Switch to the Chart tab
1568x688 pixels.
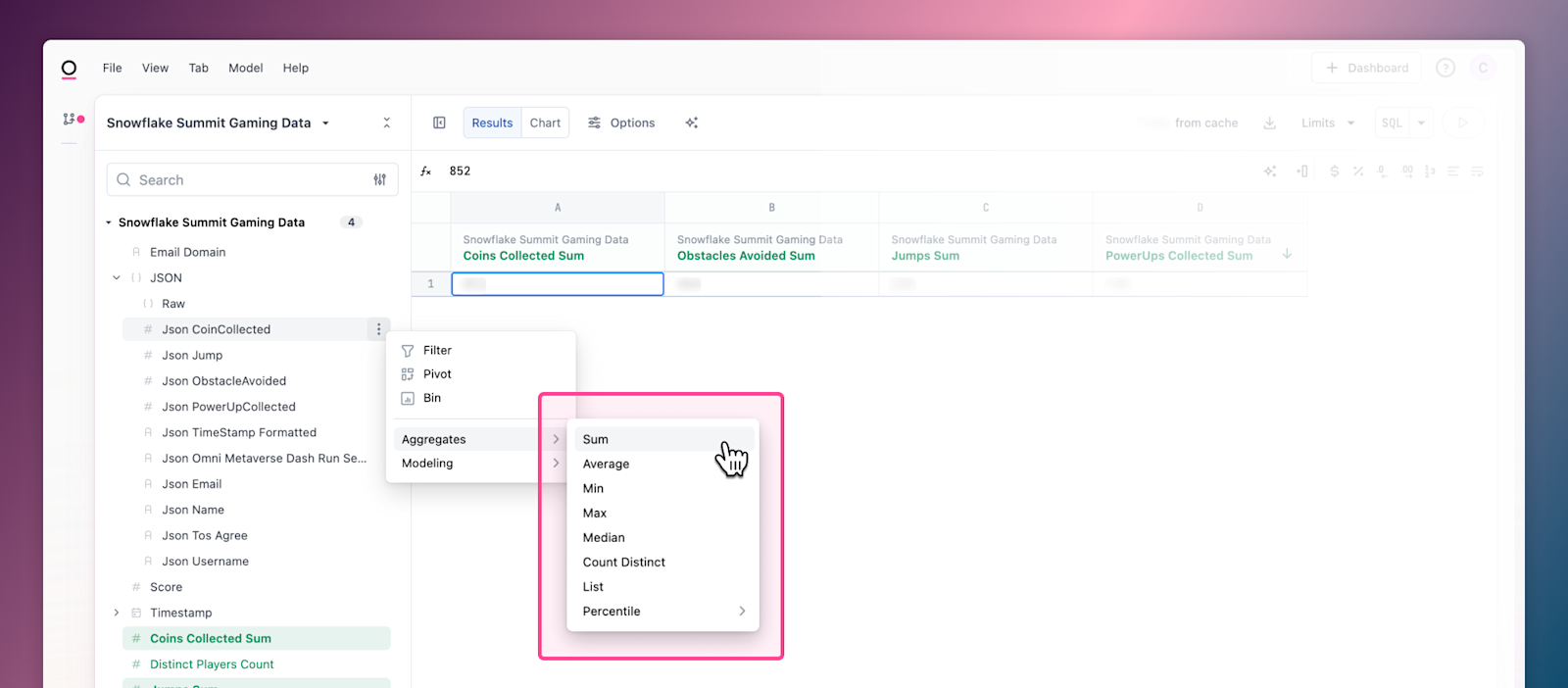(545, 123)
